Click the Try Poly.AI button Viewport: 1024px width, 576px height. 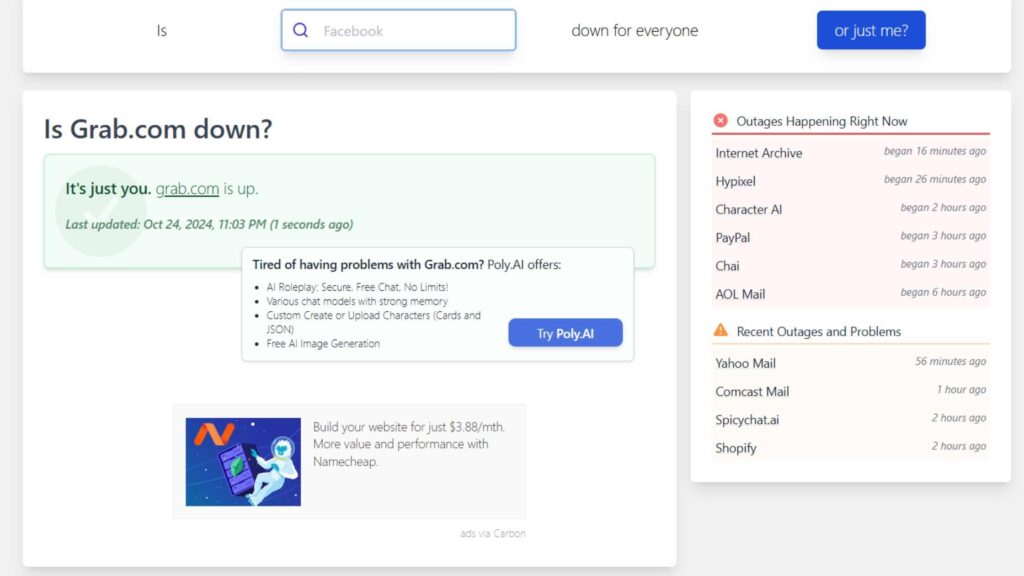[565, 333]
